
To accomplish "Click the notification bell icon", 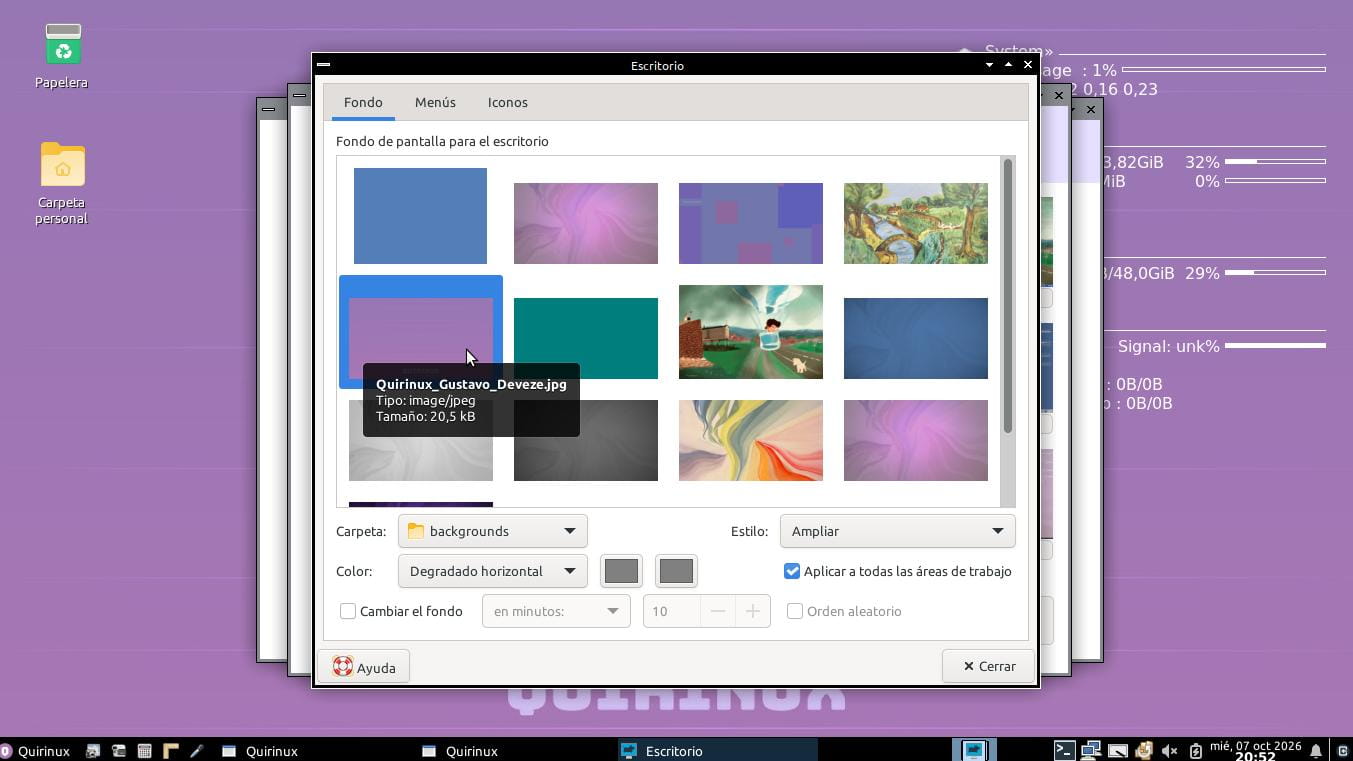I will pos(1316,751).
